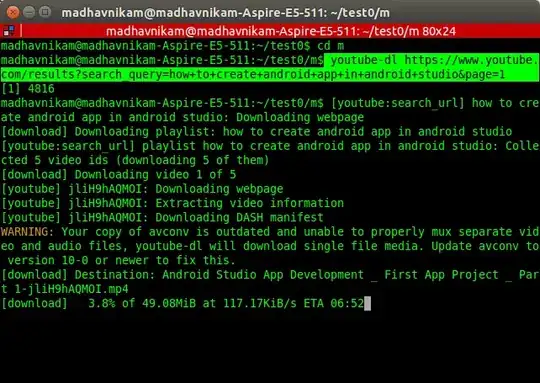Click 'eo and audio files' warning line
This screenshot has height=383, width=540.
tap(270, 246)
